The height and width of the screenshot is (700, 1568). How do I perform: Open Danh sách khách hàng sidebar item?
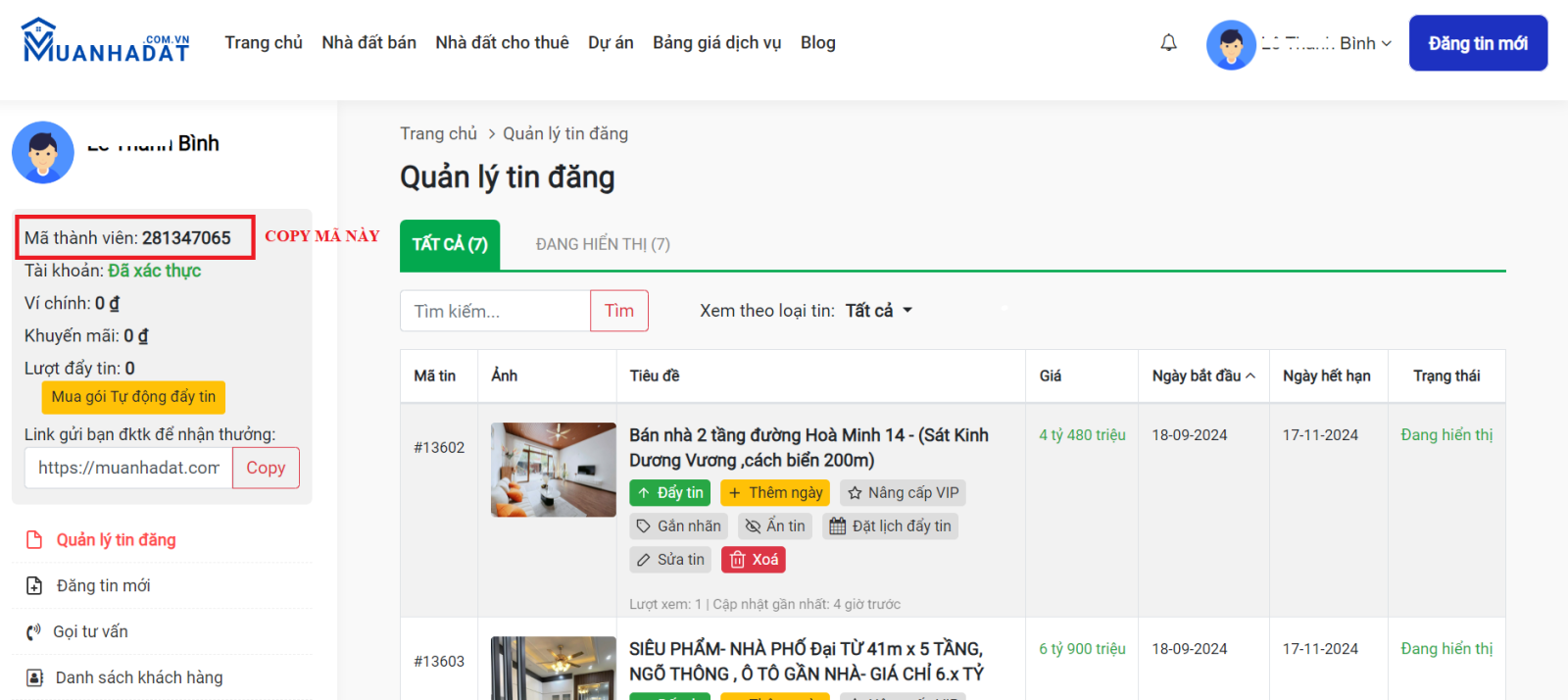point(138,677)
